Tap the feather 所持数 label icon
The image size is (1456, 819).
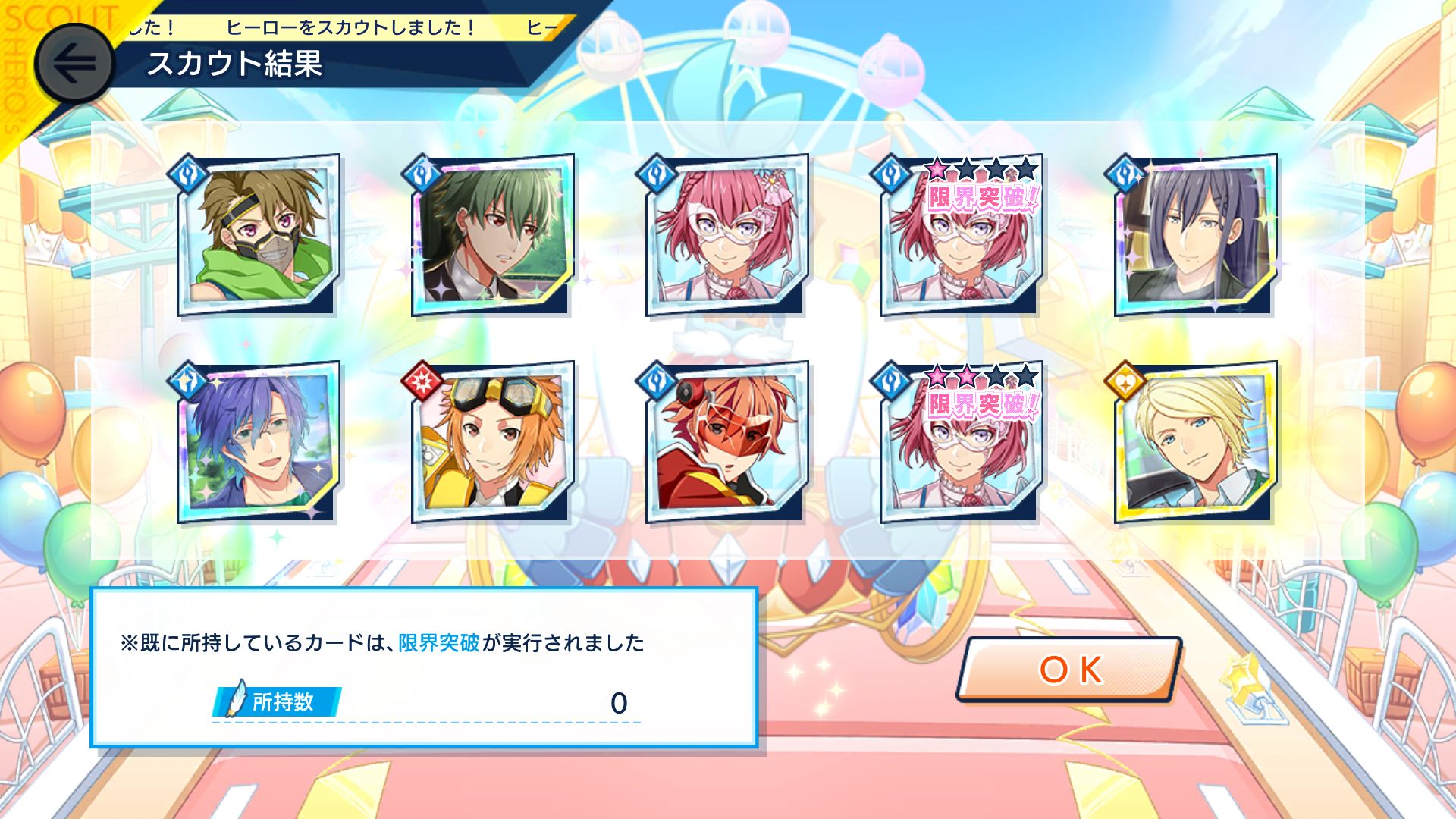(238, 699)
